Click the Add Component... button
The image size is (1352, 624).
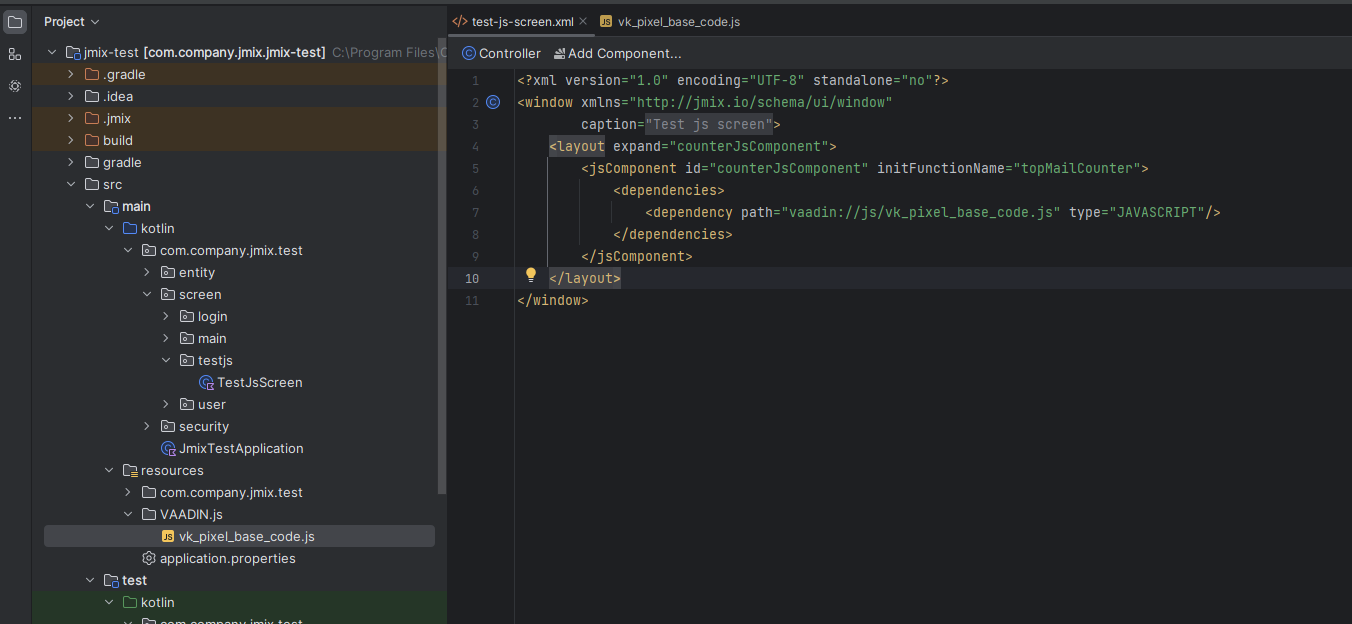pyautogui.click(x=617, y=53)
